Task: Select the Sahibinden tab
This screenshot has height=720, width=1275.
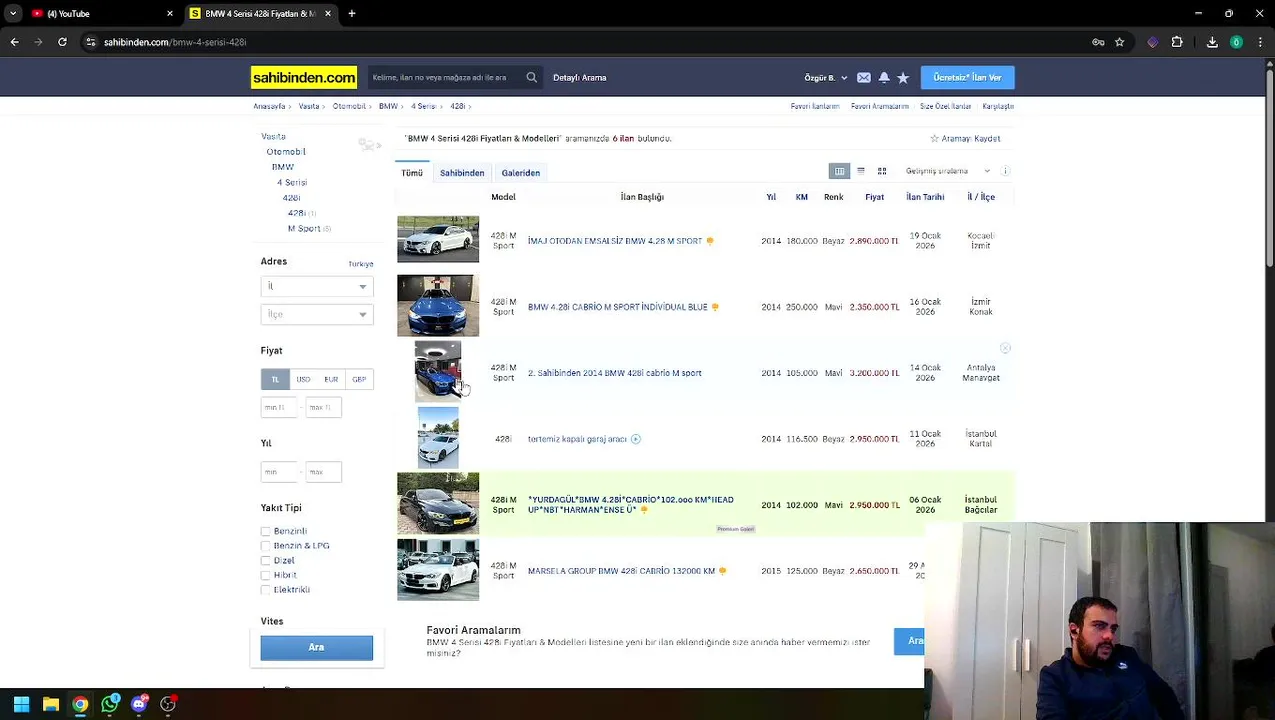Action: [462, 173]
